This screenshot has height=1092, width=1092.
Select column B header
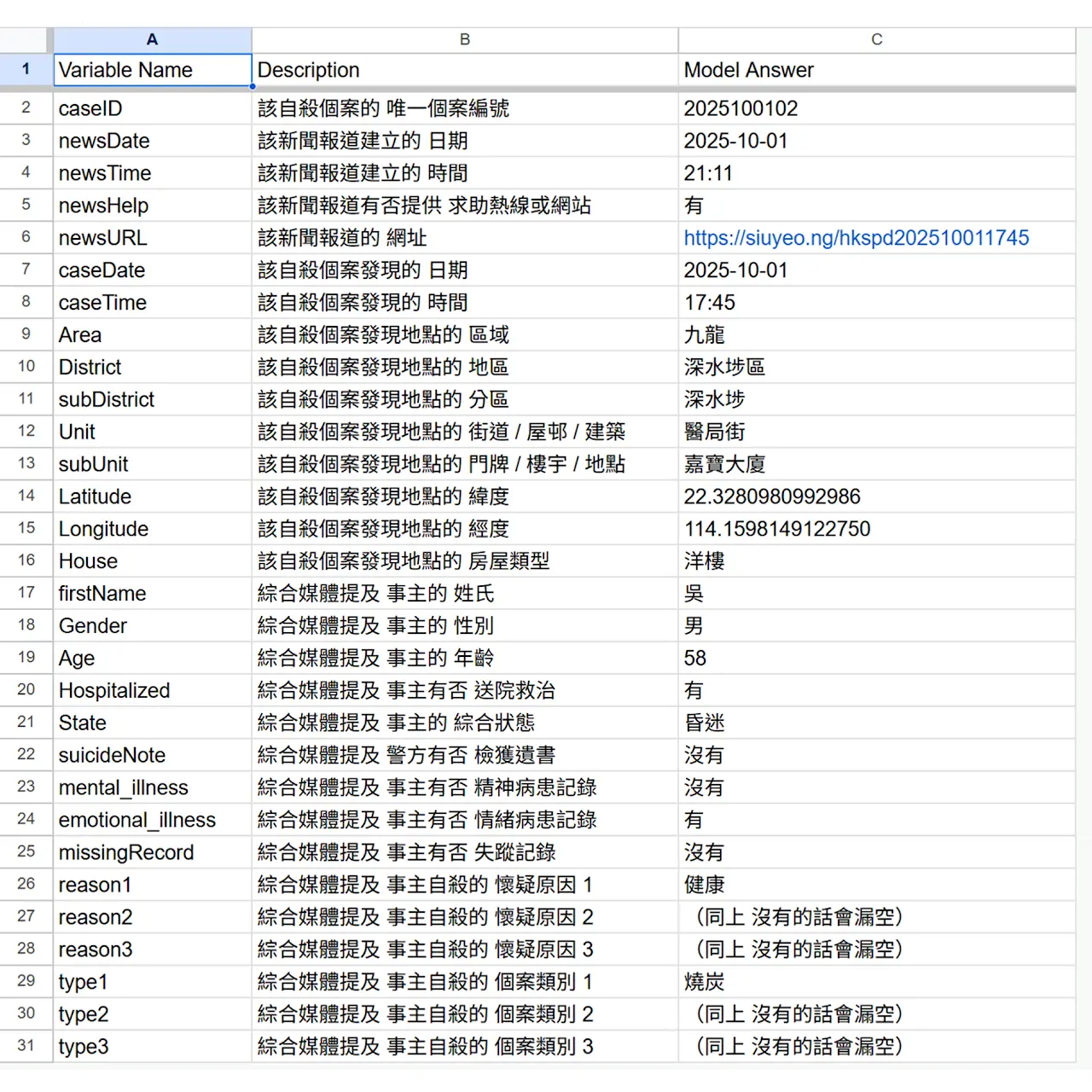click(465, 39)
